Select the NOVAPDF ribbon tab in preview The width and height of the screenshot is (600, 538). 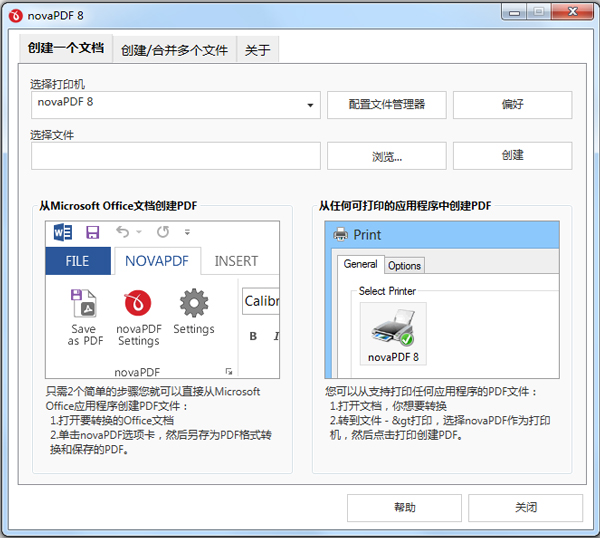pos(157,261)
